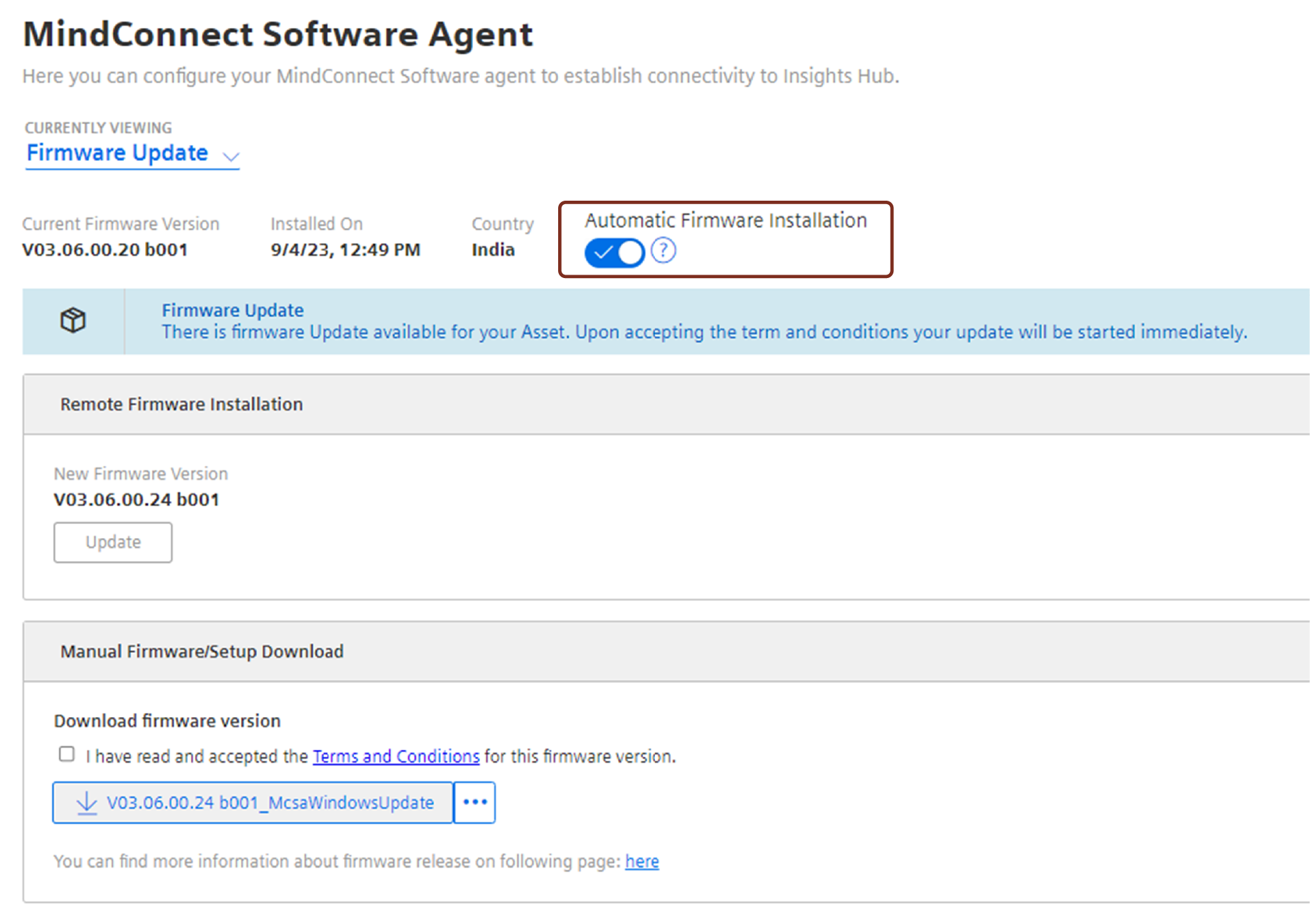Check the Terms and Conditions acceptance box
This screenshot has height=924, width=1310.
[67, 754]
